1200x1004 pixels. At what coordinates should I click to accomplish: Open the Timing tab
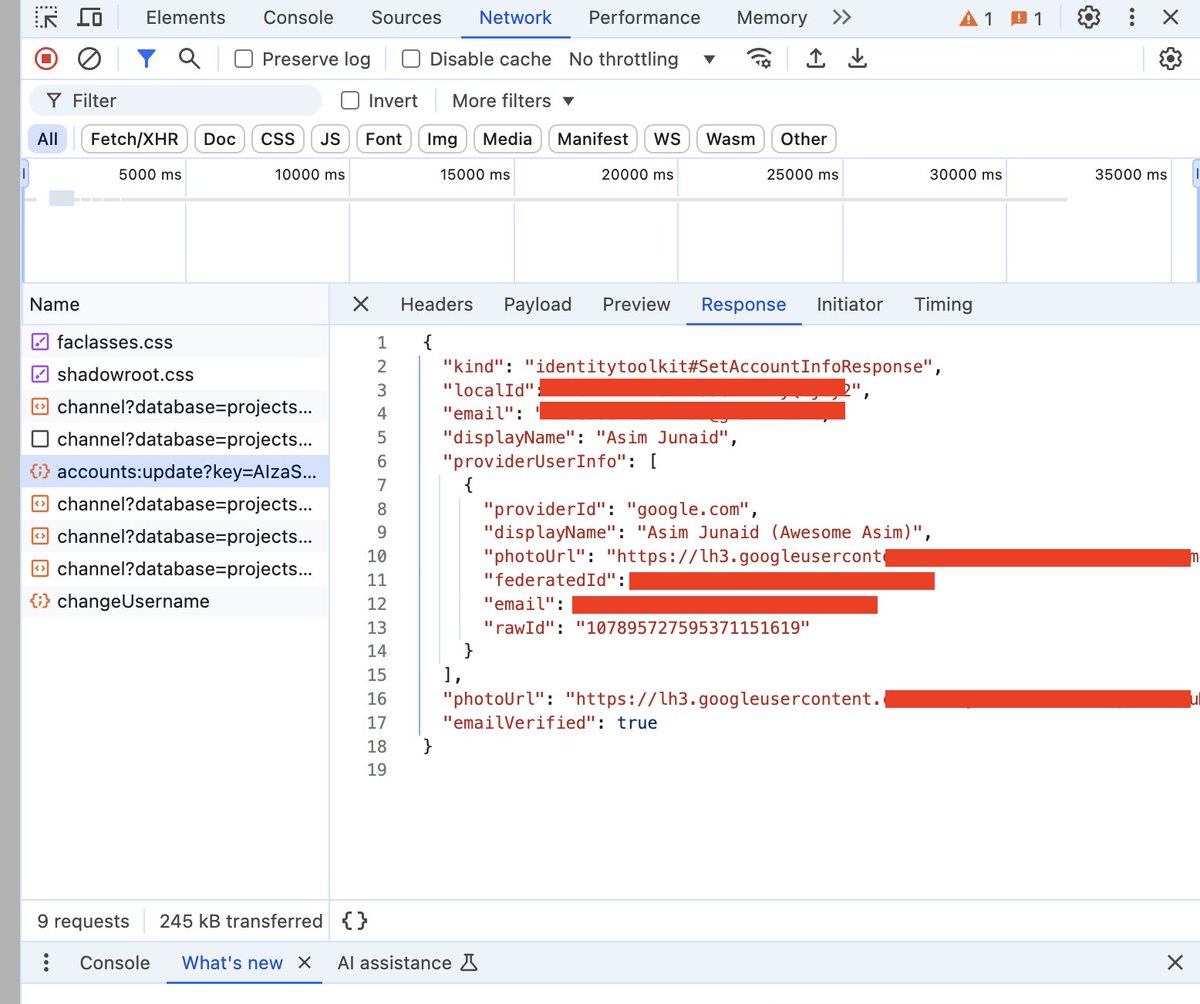click(x=943, y=304)
